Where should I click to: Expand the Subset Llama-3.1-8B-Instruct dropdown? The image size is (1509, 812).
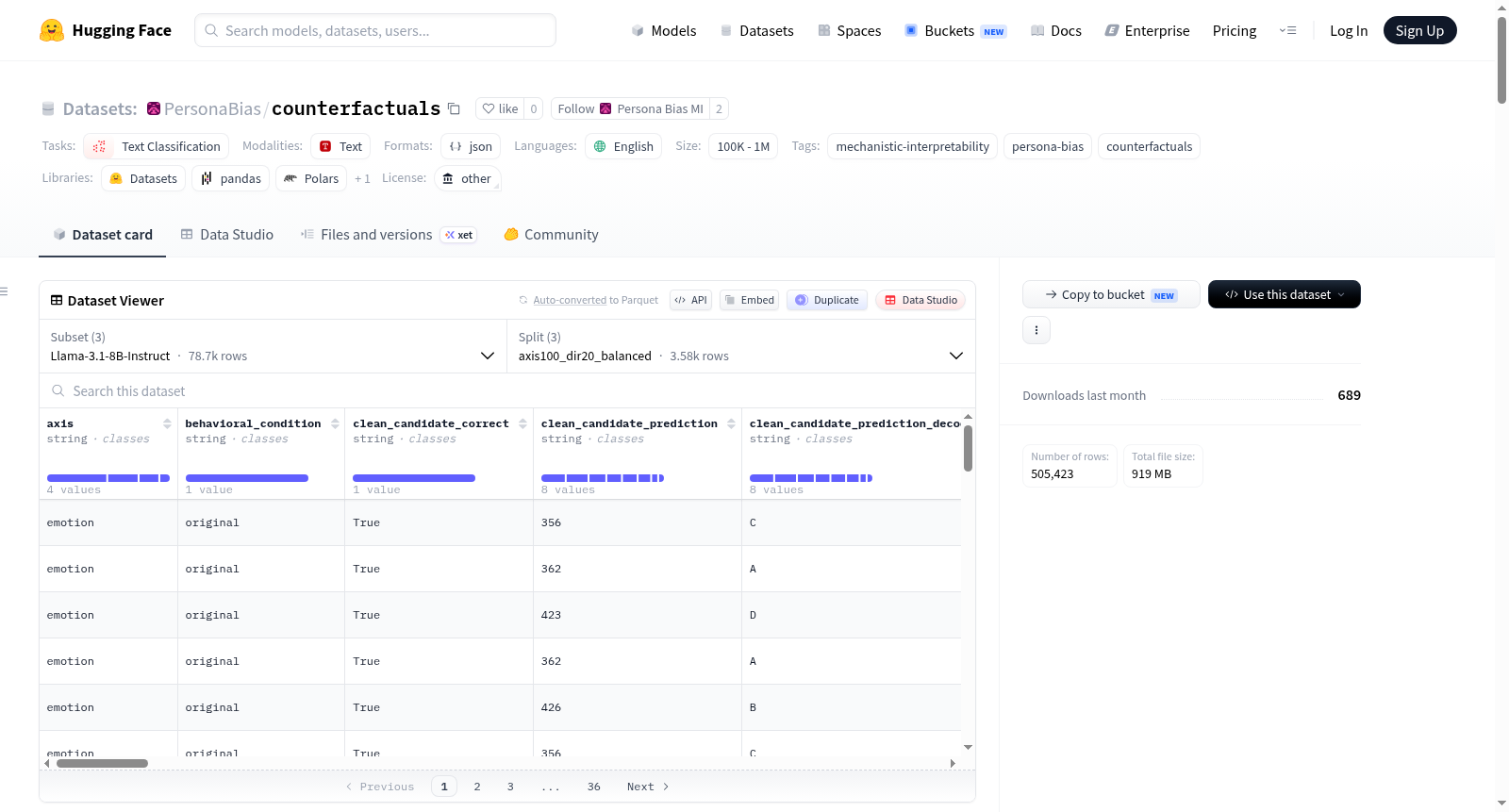[273, 346]
